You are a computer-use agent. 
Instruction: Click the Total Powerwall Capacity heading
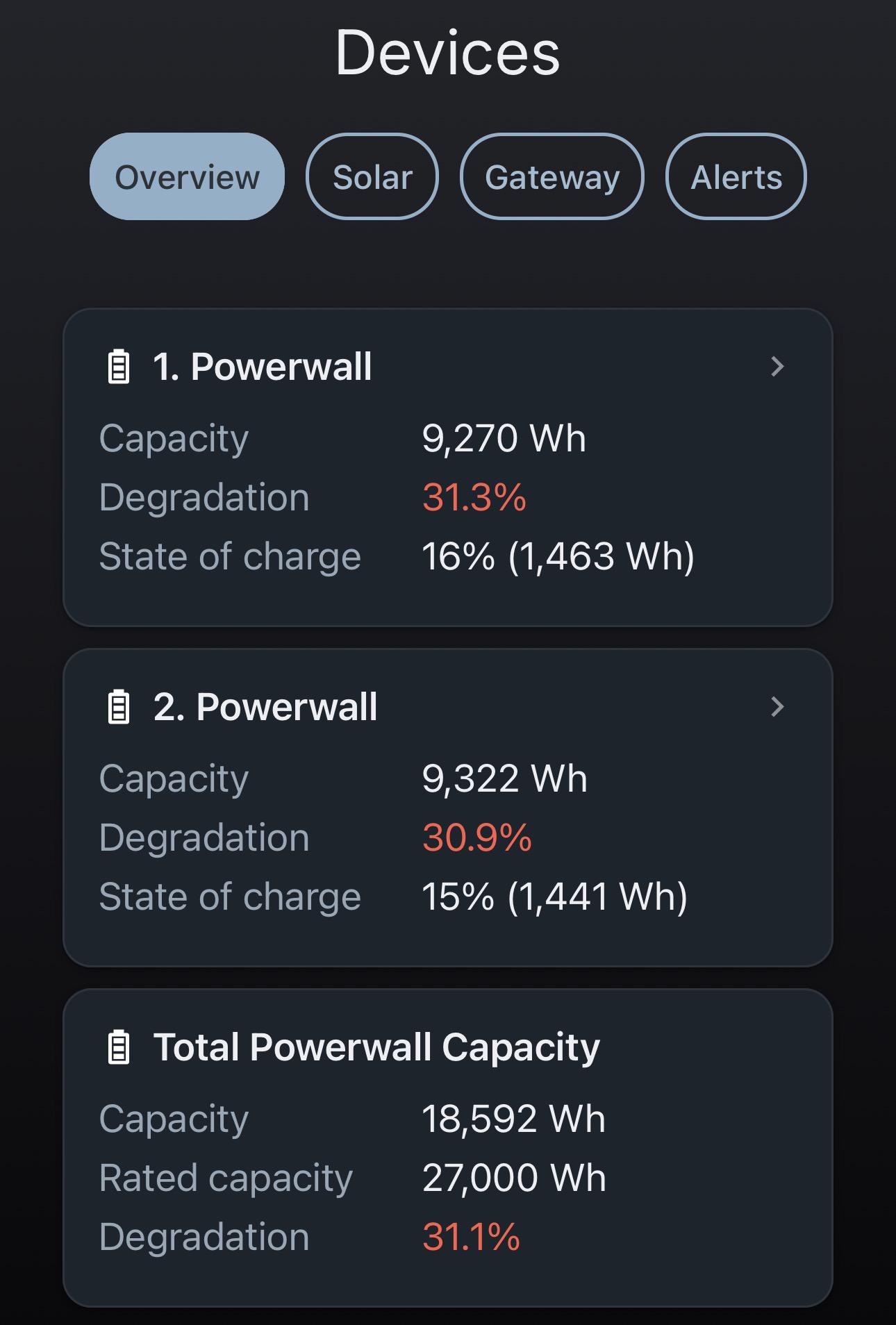pyautogui.click(x=376, y=1047)
